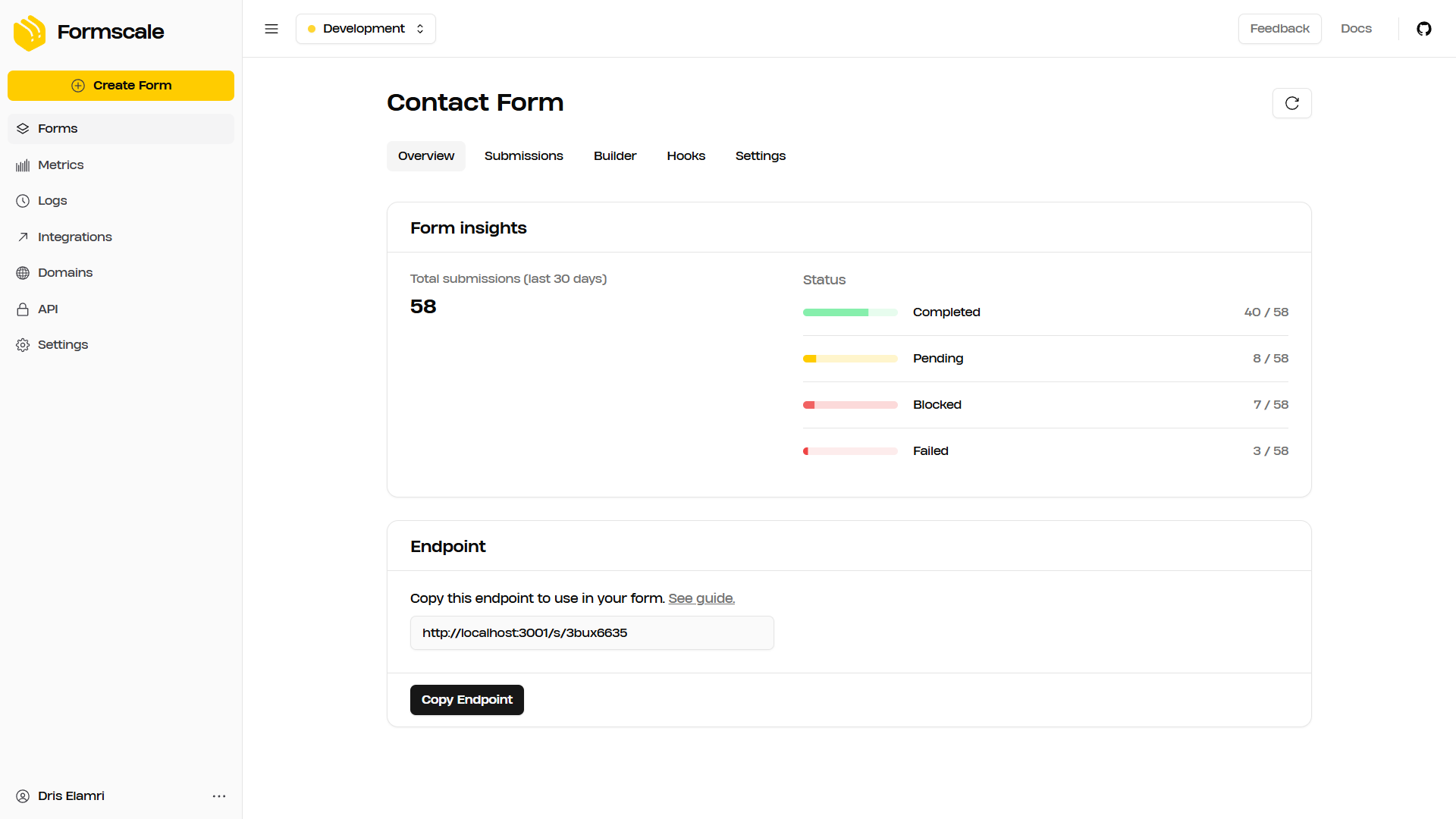The image size is (1456, 819).
Task: Select the Settings tab
Action: tap(760, 156)
